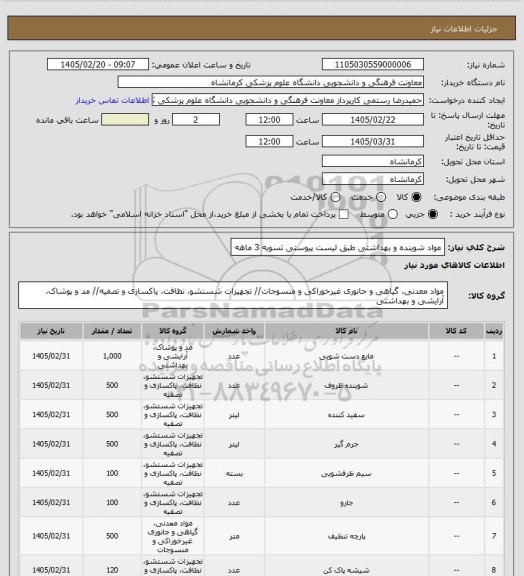The height and width of the screenshot is (576, 524).
Task: Click the واحد شمارش column header
Action: (234, 331)
